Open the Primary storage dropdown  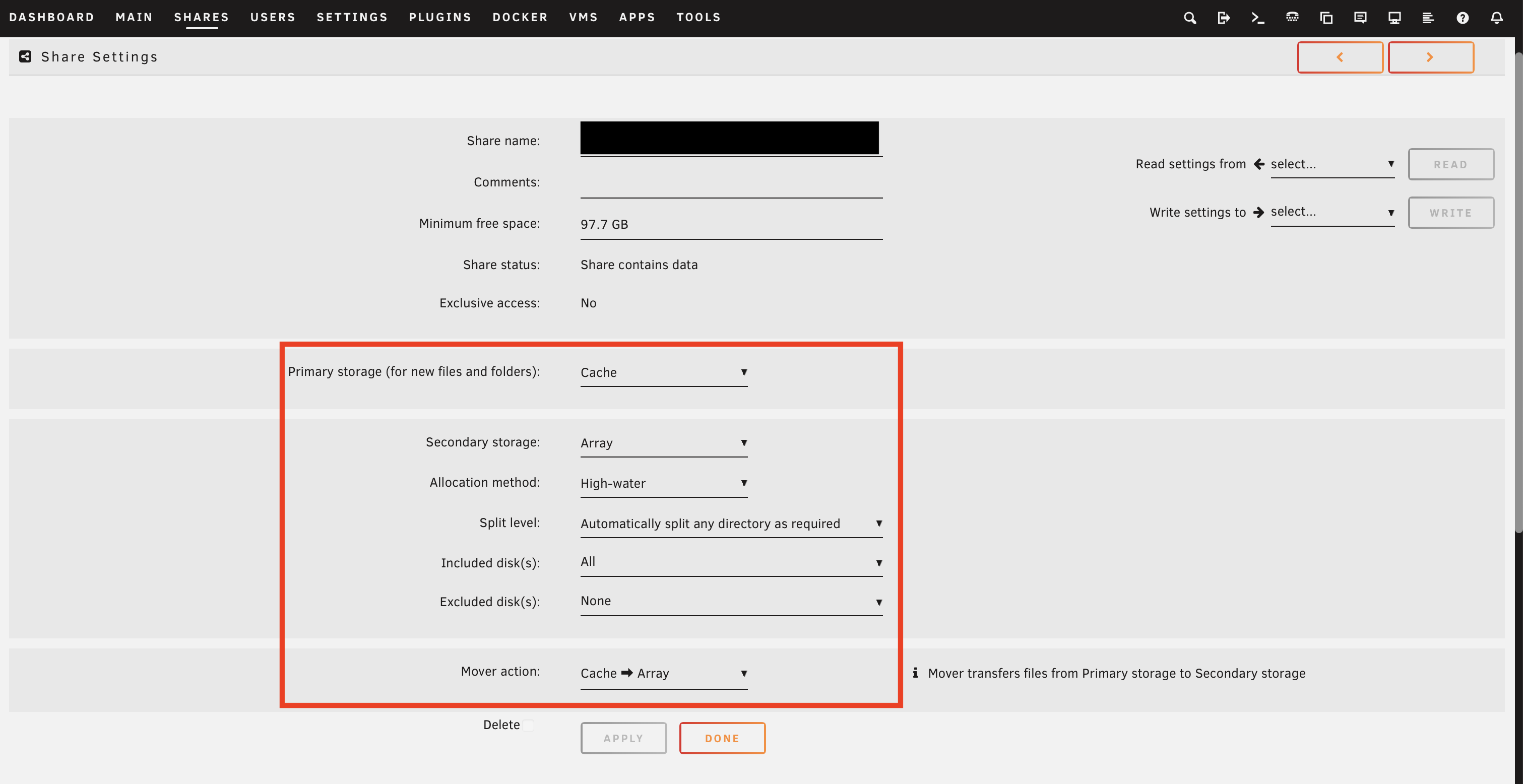pyautogui.click(x=663, y=372)
